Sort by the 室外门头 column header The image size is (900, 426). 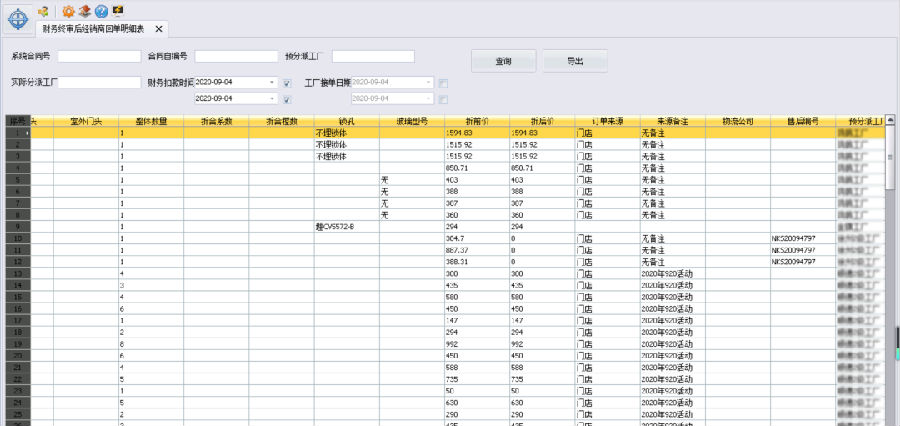point(86,121)
